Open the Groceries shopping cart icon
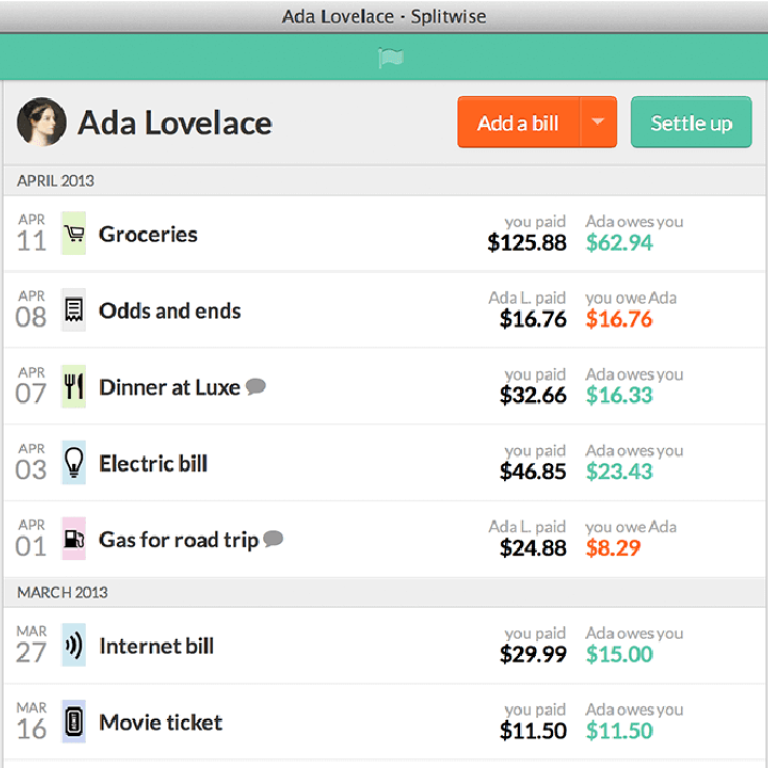This screenshot has height=768, width=768. (x=73, y=233)
